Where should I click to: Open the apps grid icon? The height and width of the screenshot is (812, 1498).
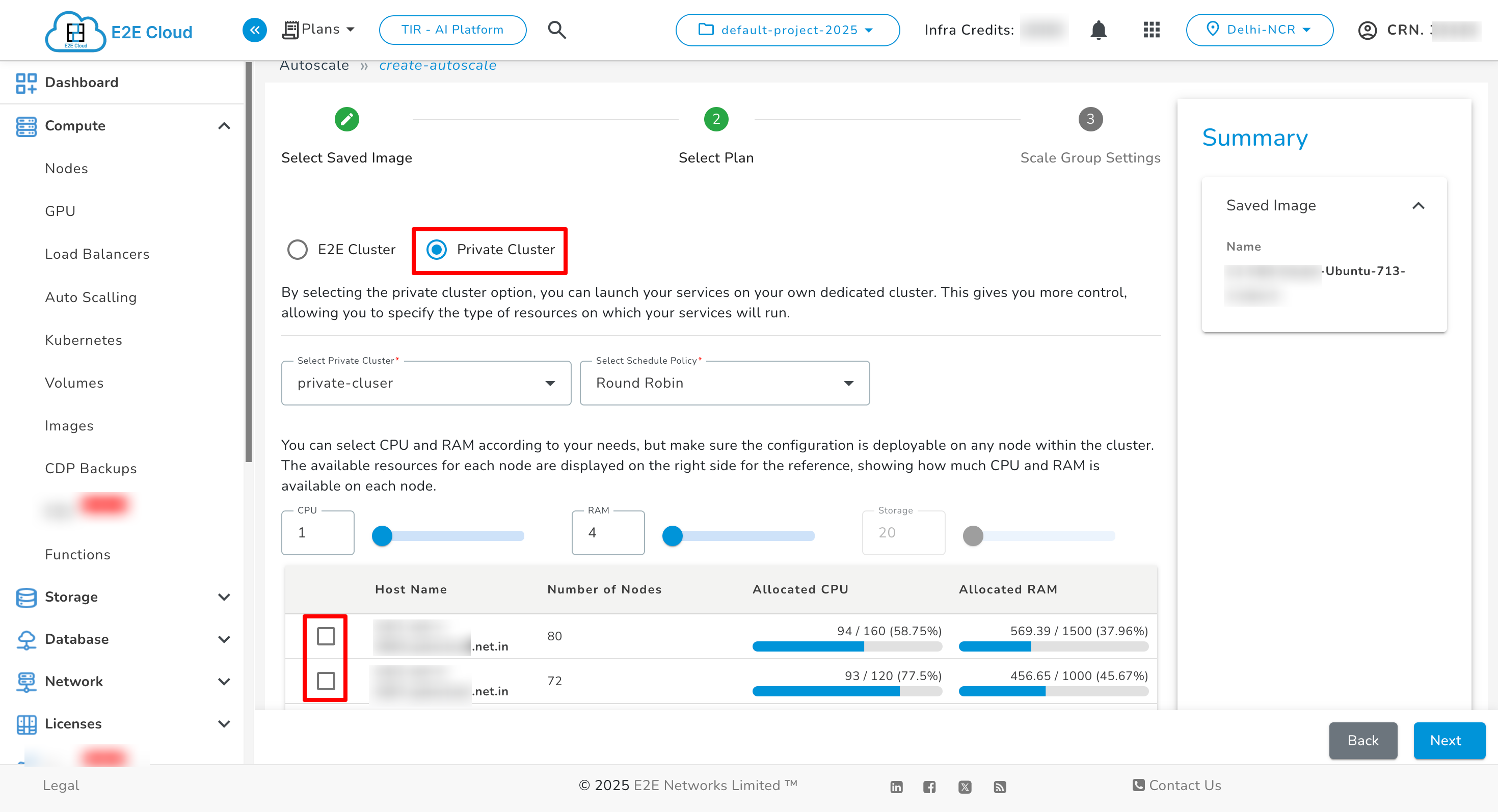click(1152, 30)
